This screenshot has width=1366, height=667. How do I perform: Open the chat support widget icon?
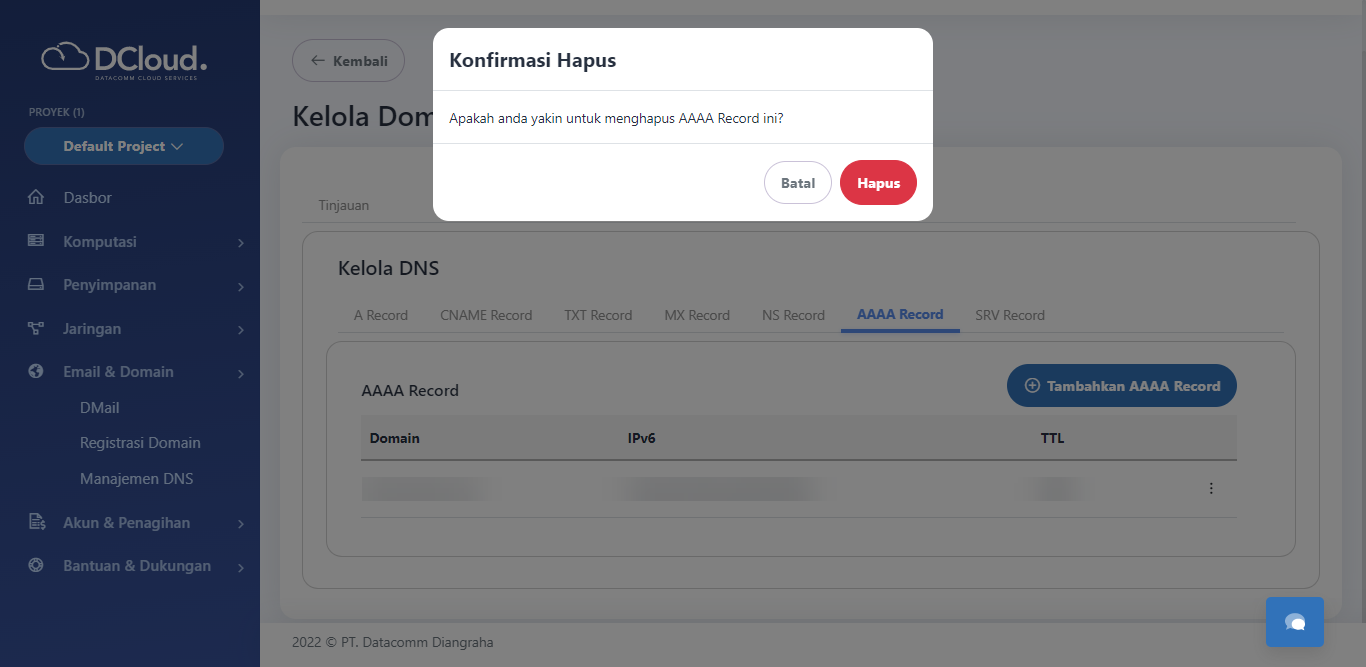[x=1294, y=621]
